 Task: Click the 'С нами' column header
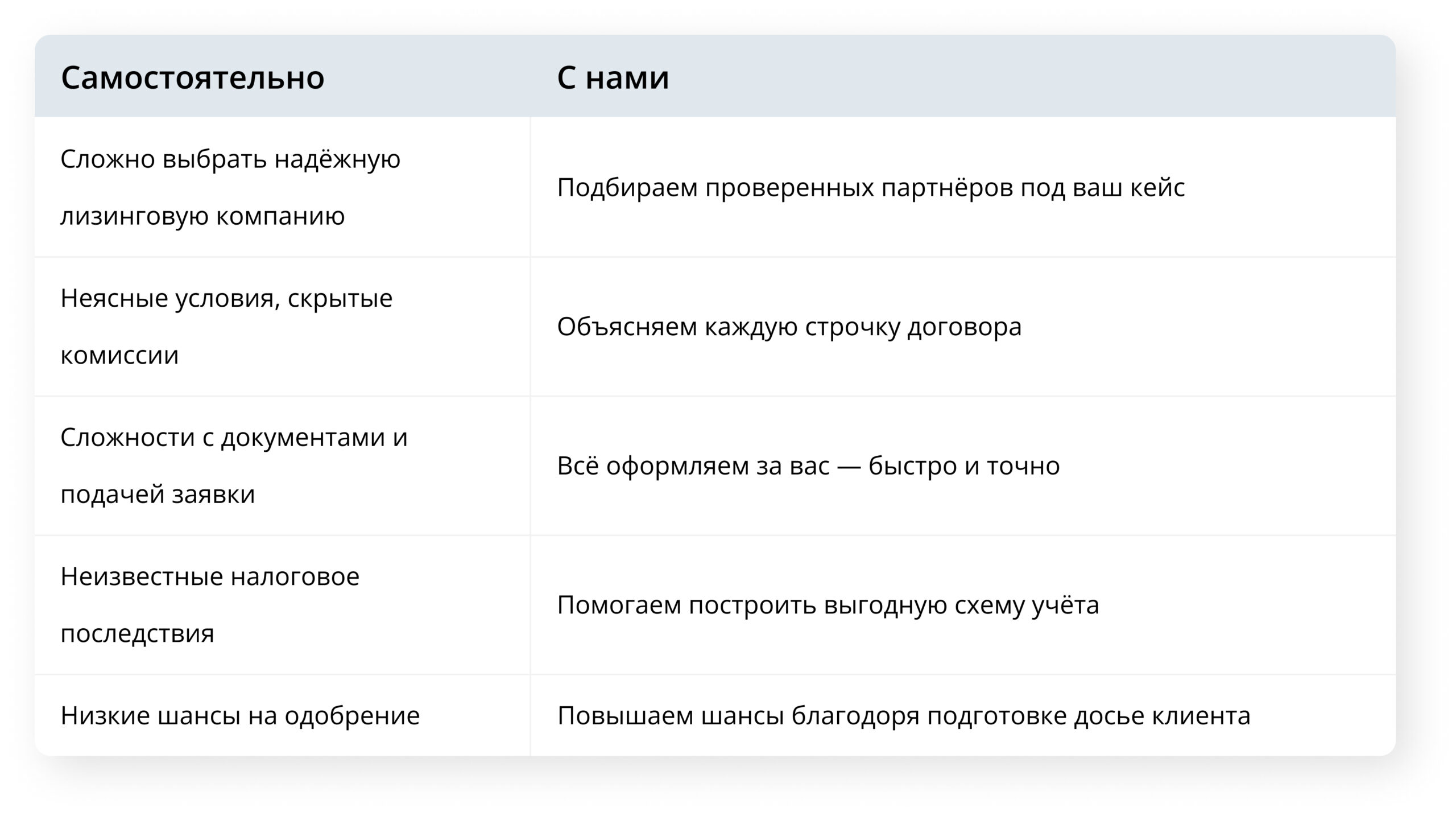[x=613, y=77]
